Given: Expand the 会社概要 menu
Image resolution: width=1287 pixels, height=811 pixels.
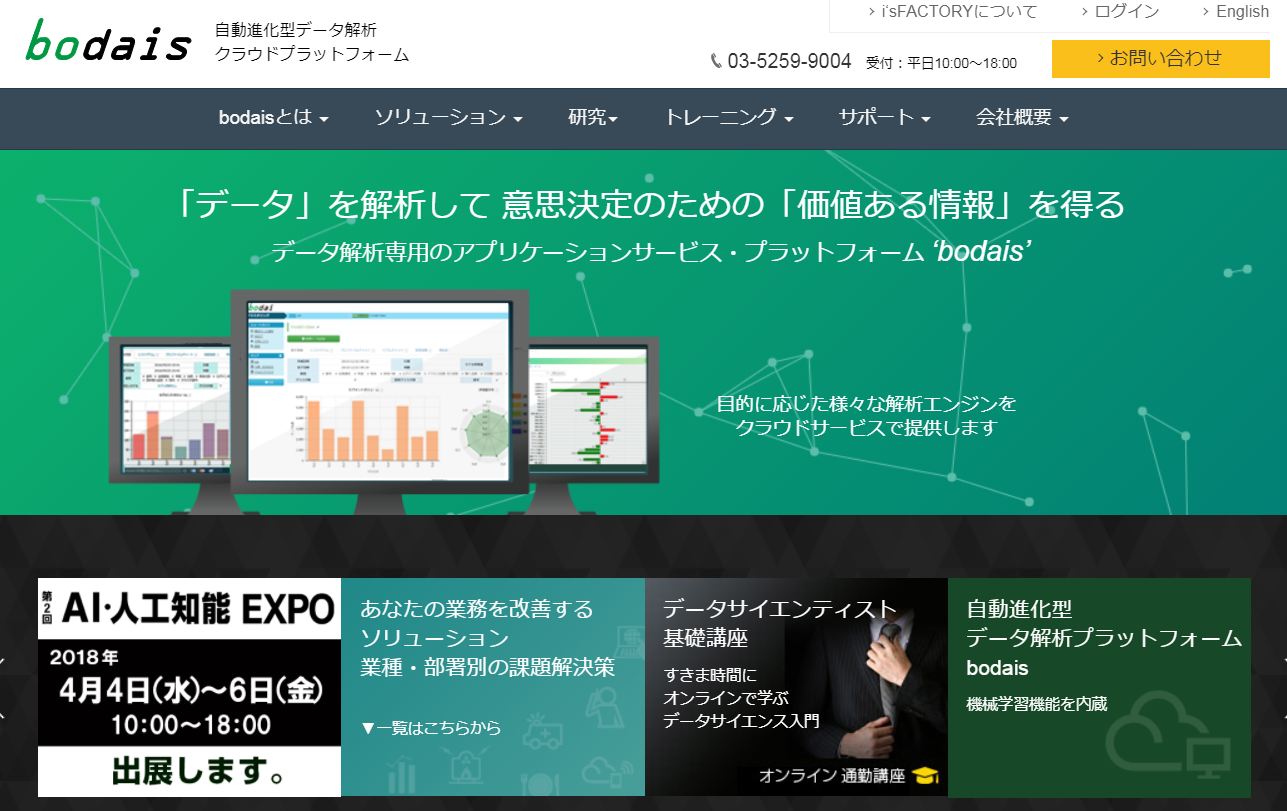Looking at the screenshot, I should pyautogui.click(x=1023, y=118).
